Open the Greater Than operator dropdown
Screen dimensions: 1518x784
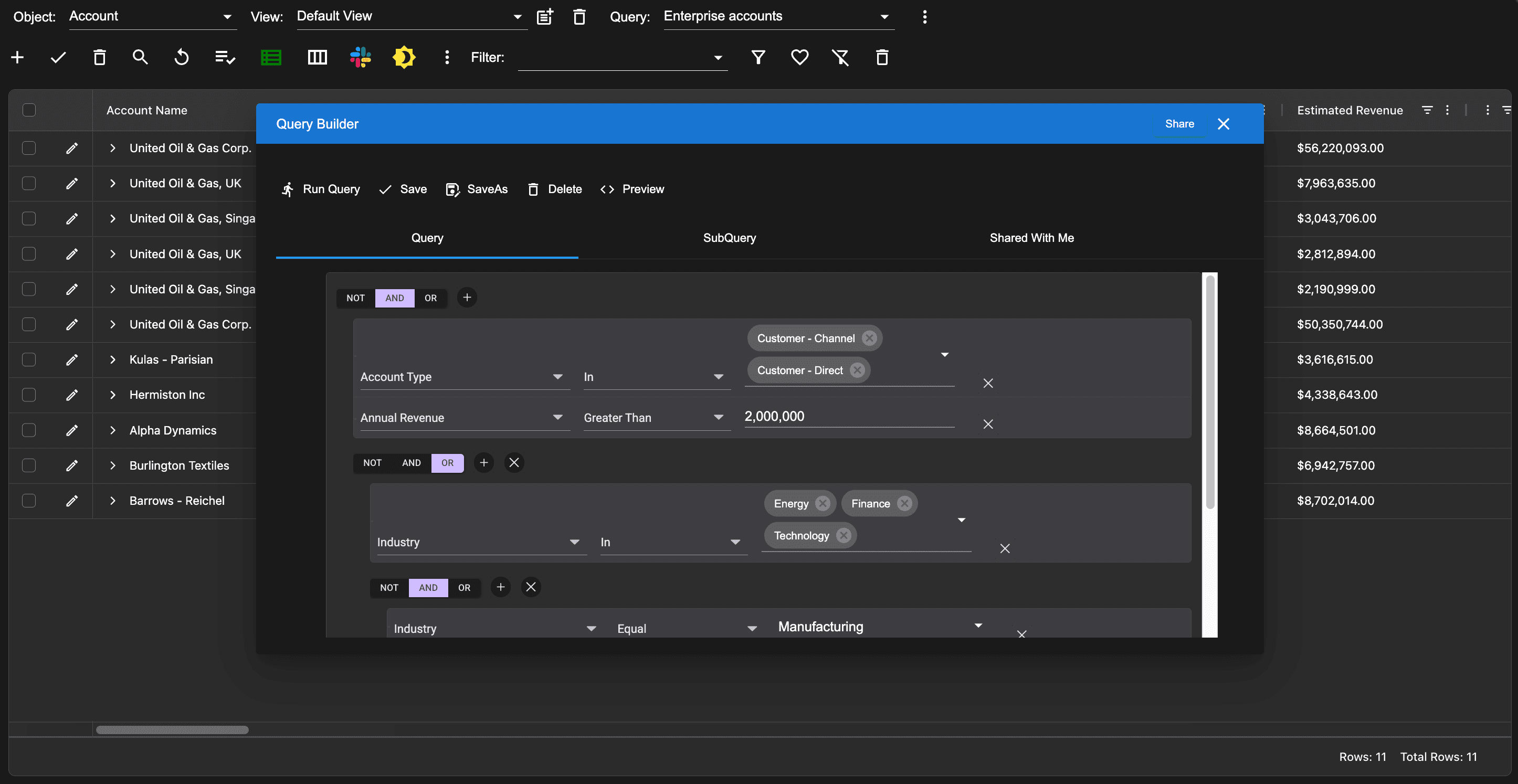point(718,417)
